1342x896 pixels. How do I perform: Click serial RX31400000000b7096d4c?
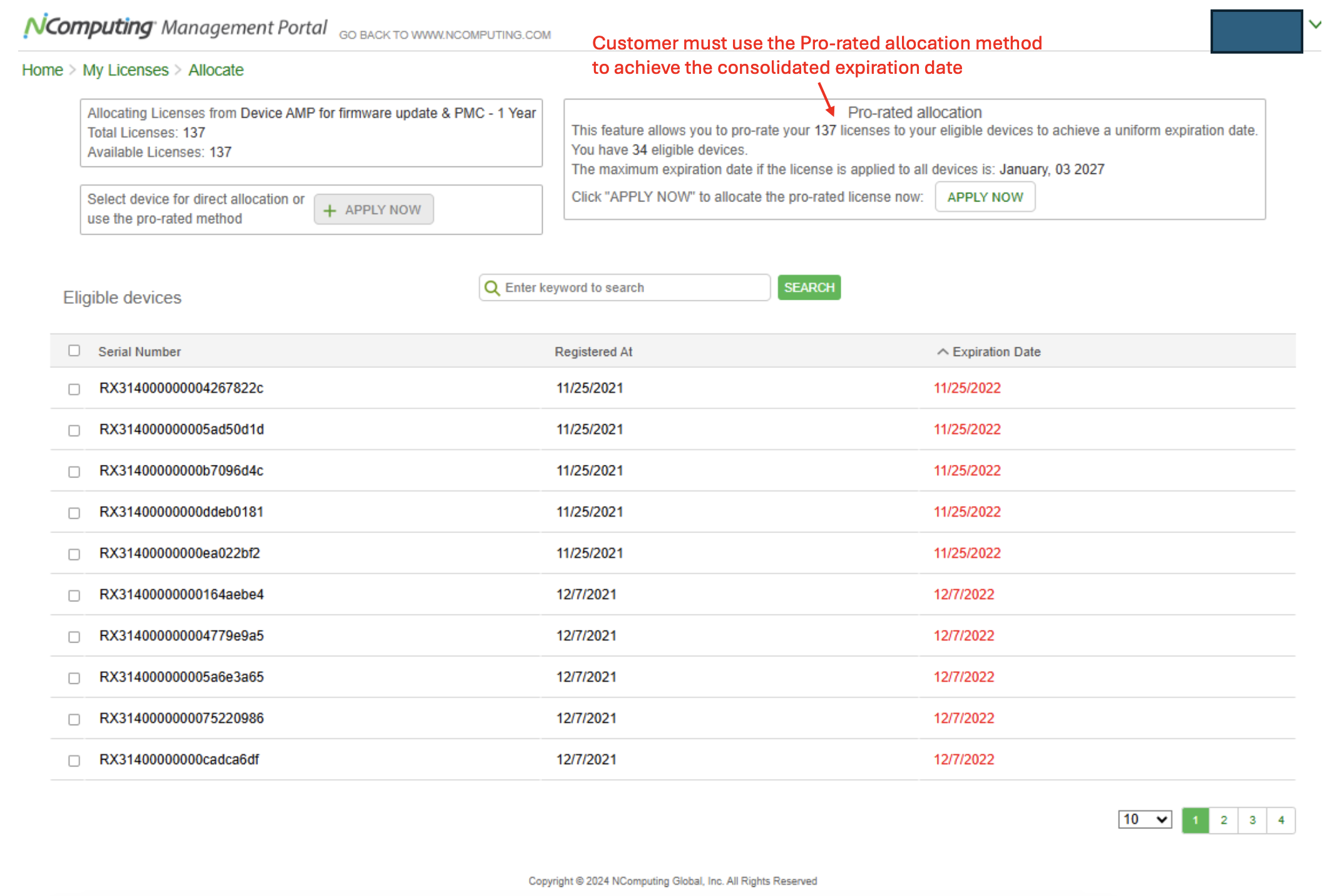point(182,471)
